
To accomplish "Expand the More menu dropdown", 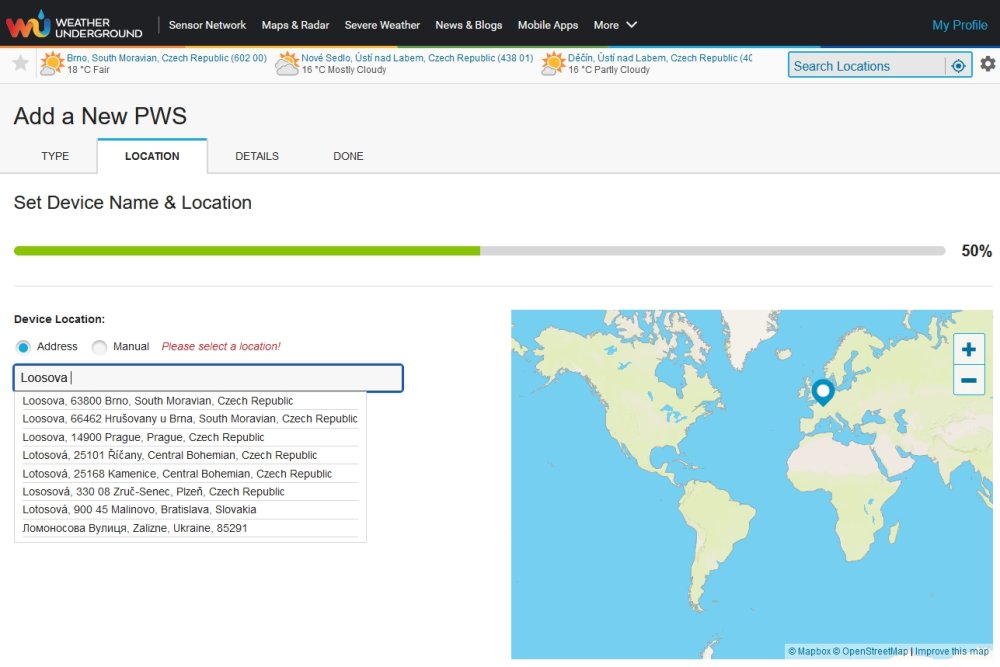I will click(615, 25).
